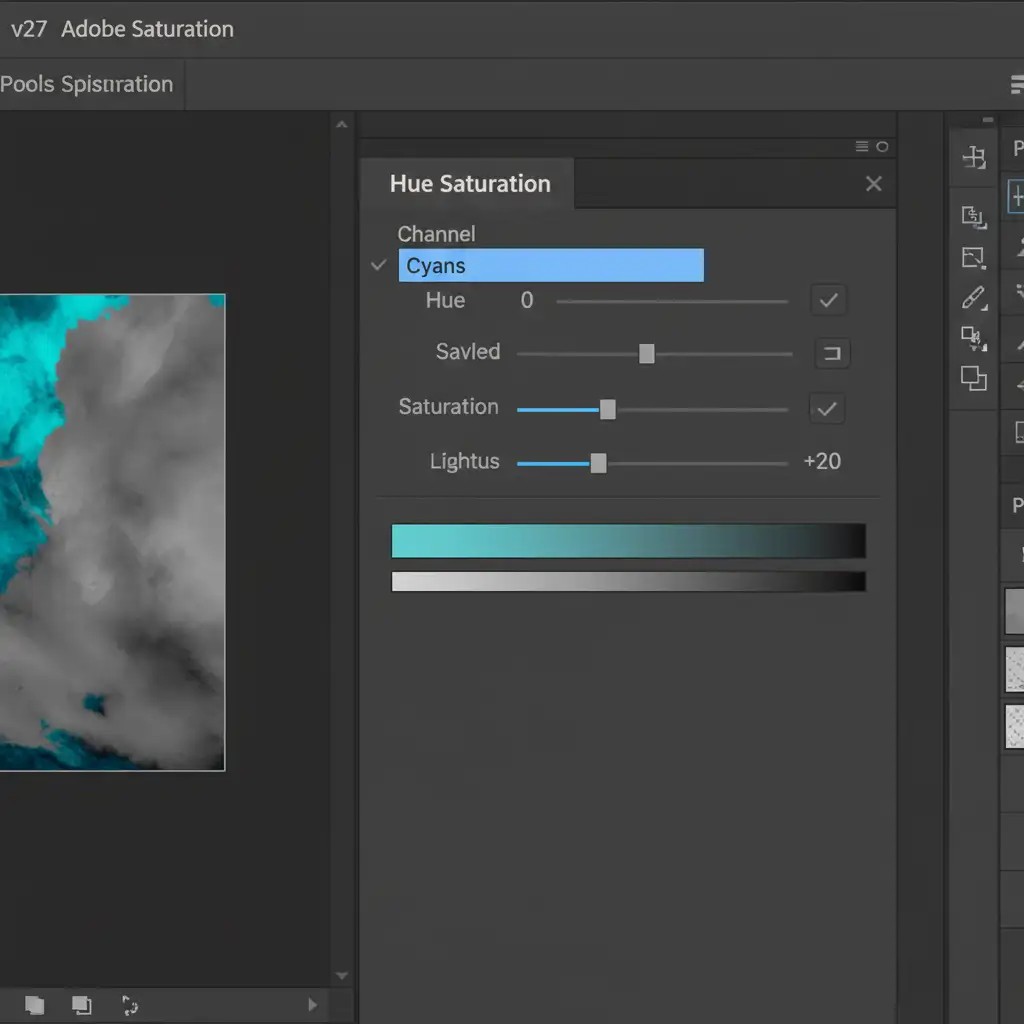The image size is (1024, 1024).
Task: Click the down arrow of canvas scrollbar
Action: (x=342, y=976)
